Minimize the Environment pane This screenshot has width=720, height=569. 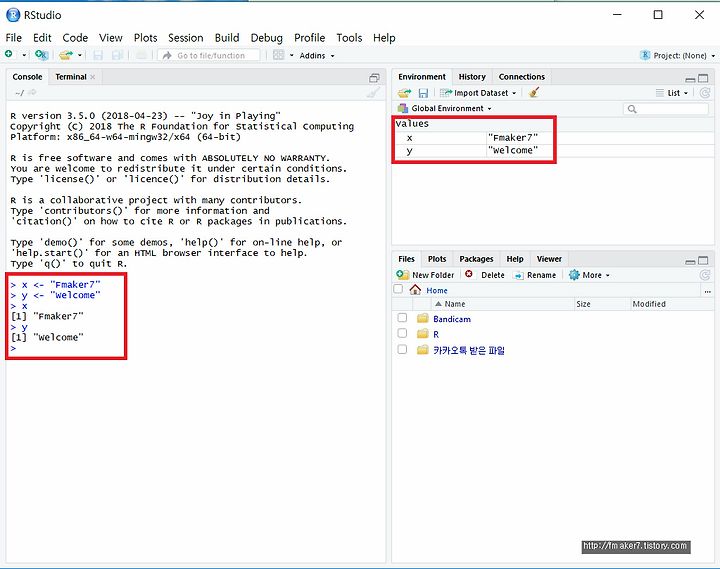690,79
